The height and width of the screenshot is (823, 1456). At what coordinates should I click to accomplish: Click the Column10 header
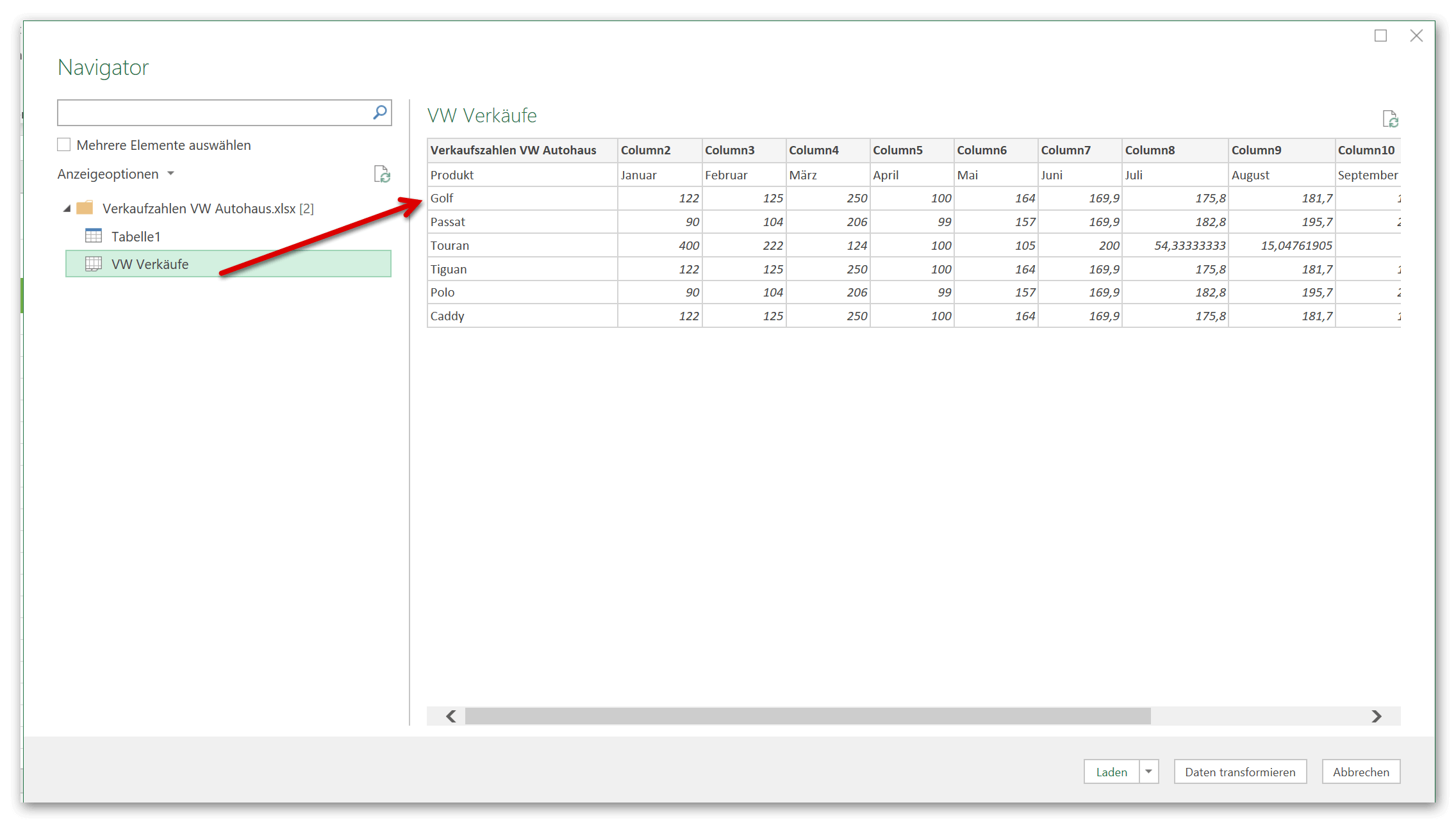tap(1368, 151)
